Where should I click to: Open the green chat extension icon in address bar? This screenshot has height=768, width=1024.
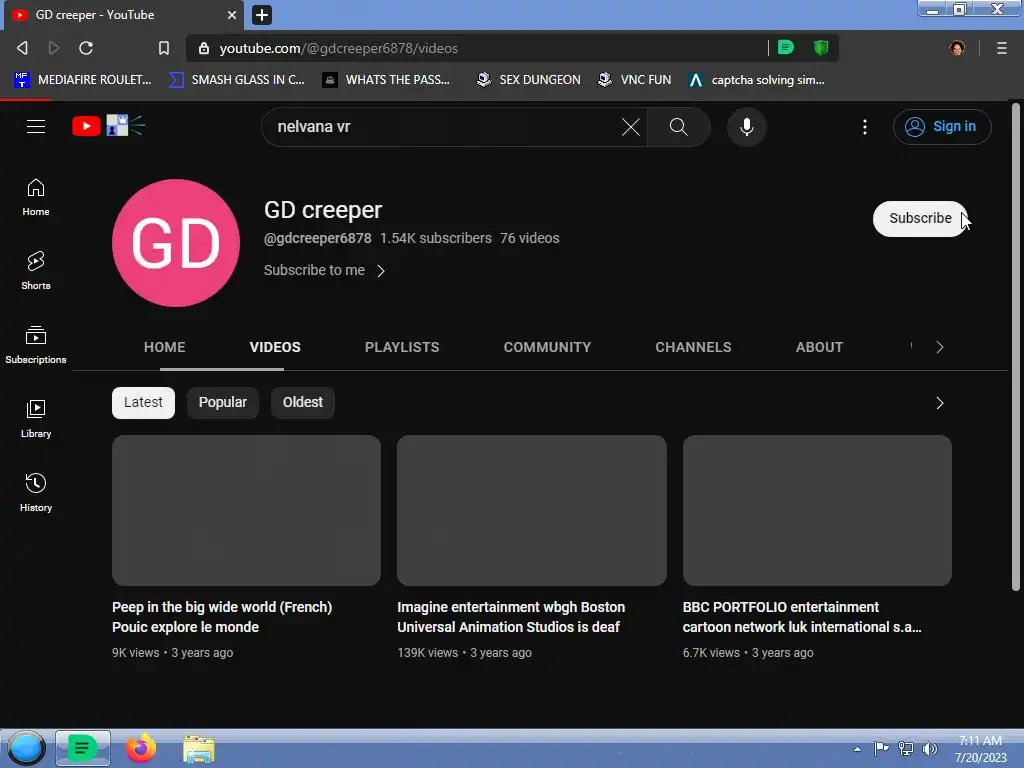click(786, 47)
